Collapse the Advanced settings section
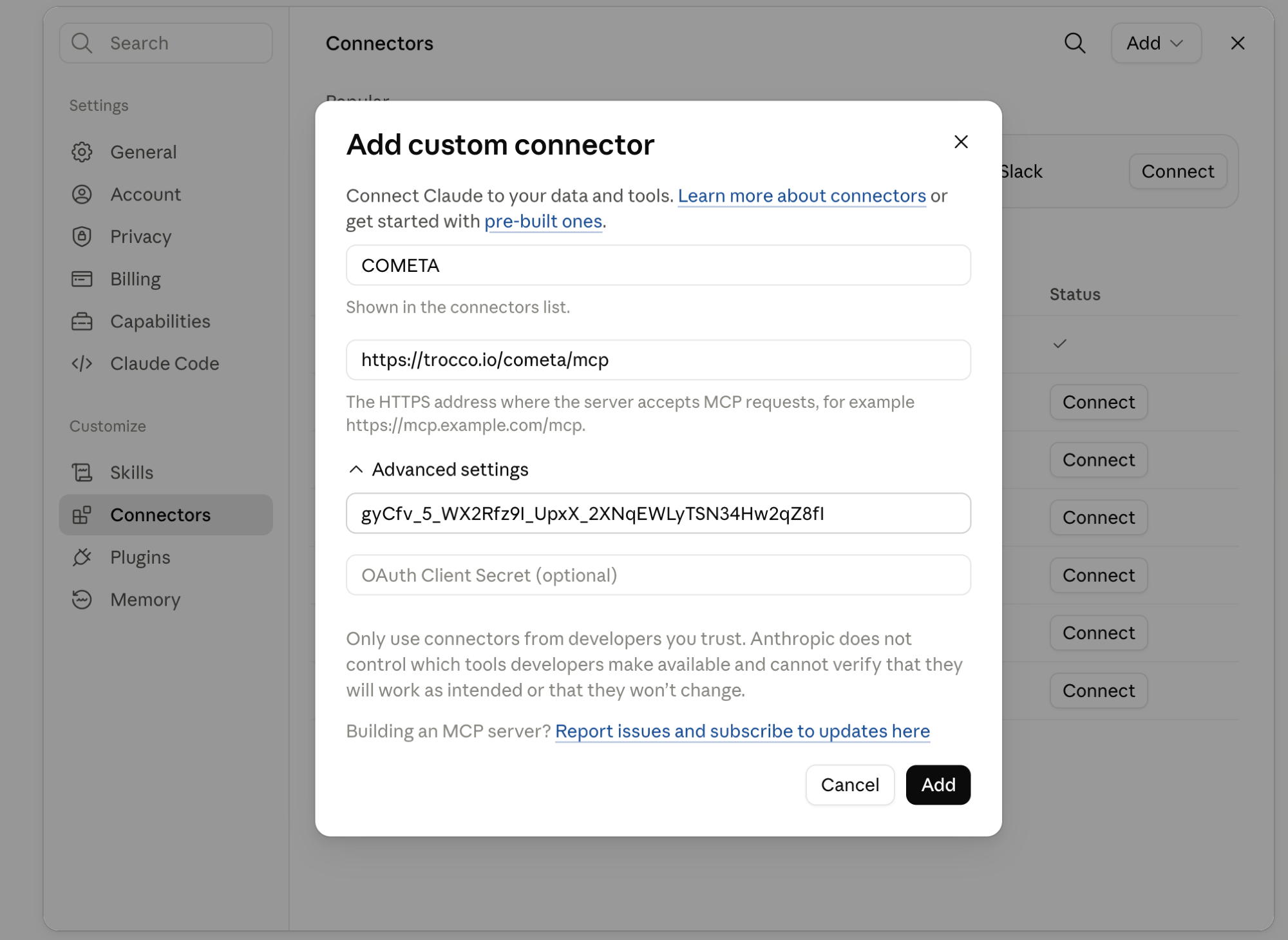 pyautogui.click(x=438, y=470)
